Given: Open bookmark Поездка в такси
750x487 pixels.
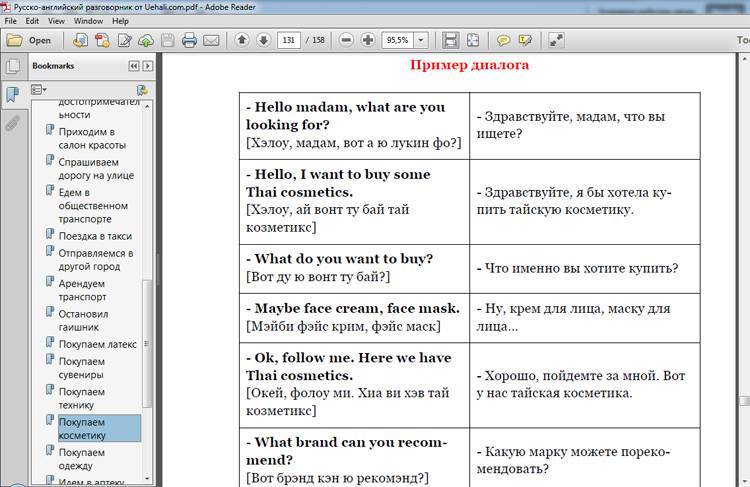Looking at the screenshot, I should pos(95,236).
